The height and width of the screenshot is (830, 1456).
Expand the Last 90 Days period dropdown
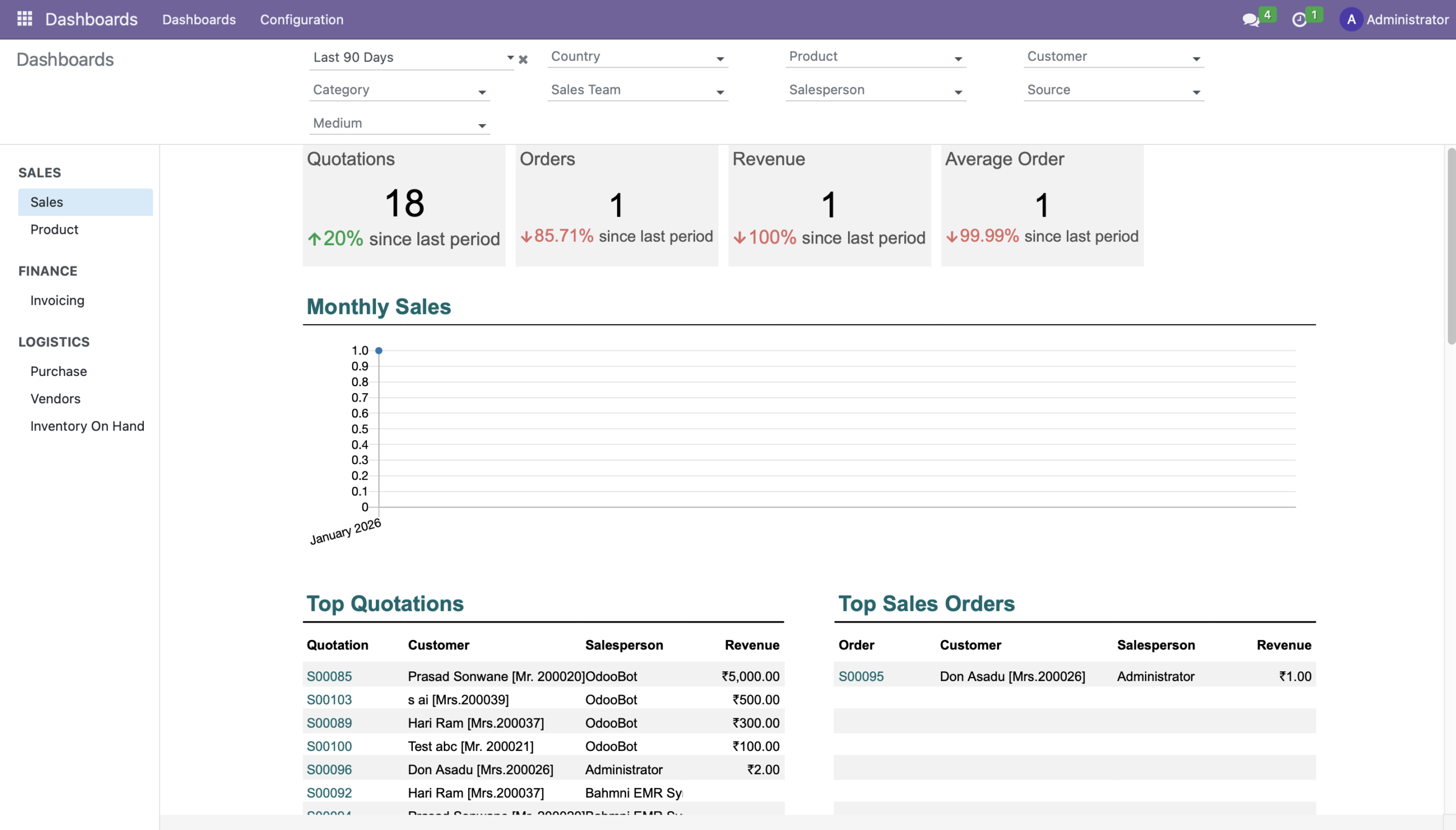510,57
